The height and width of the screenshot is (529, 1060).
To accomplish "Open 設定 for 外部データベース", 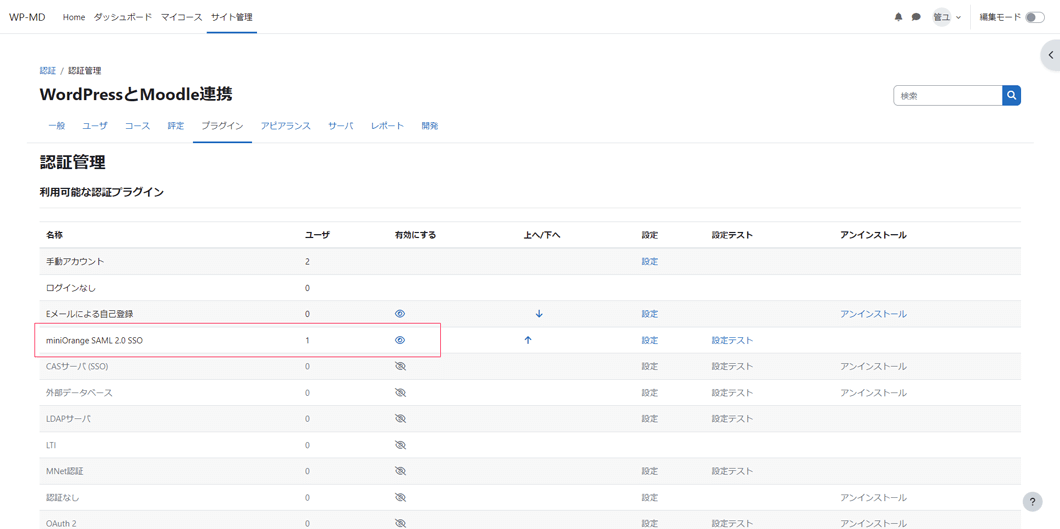I will [x=650, y=393].
